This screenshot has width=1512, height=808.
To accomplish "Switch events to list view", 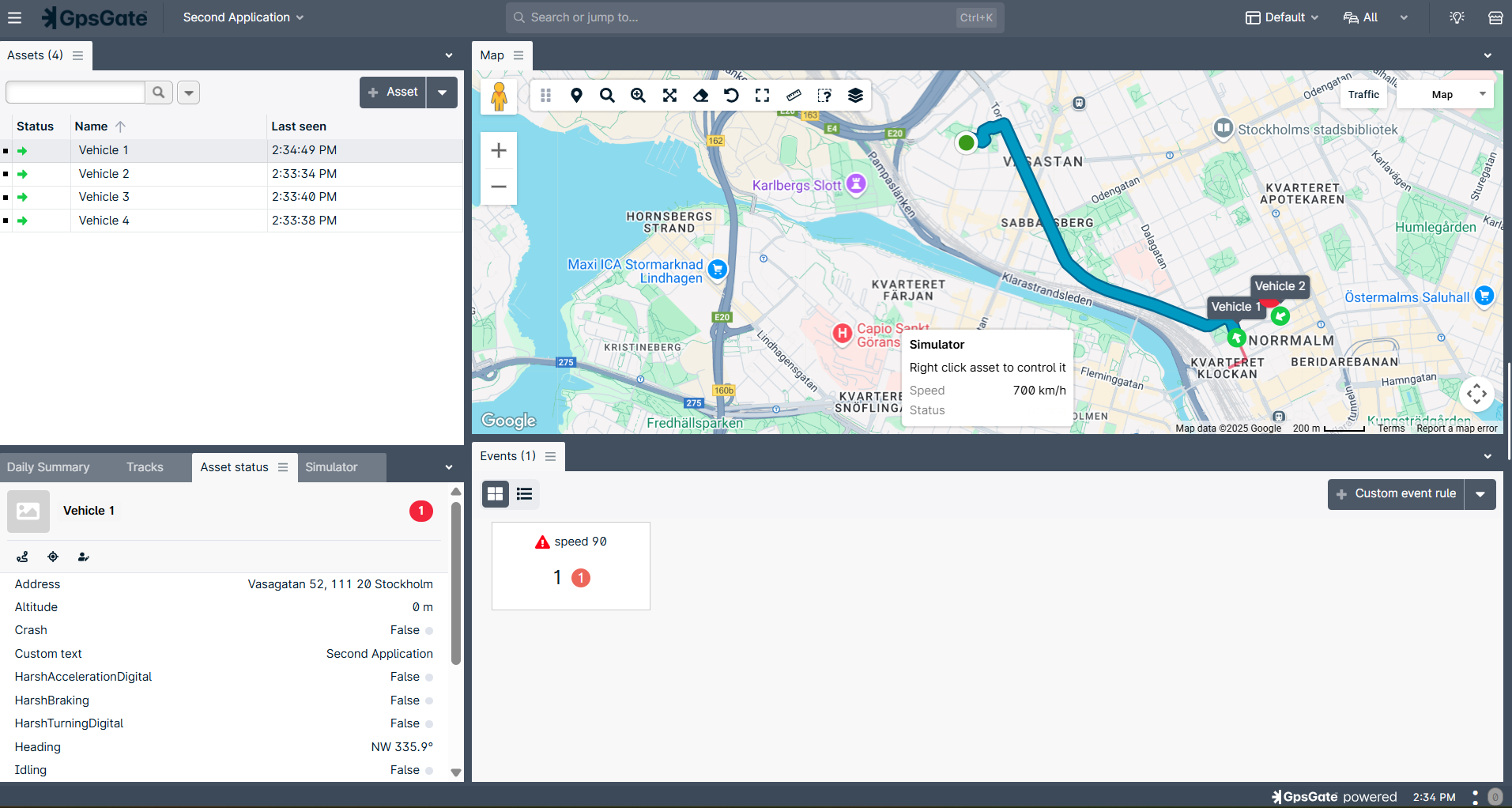I will click(524, 494).
